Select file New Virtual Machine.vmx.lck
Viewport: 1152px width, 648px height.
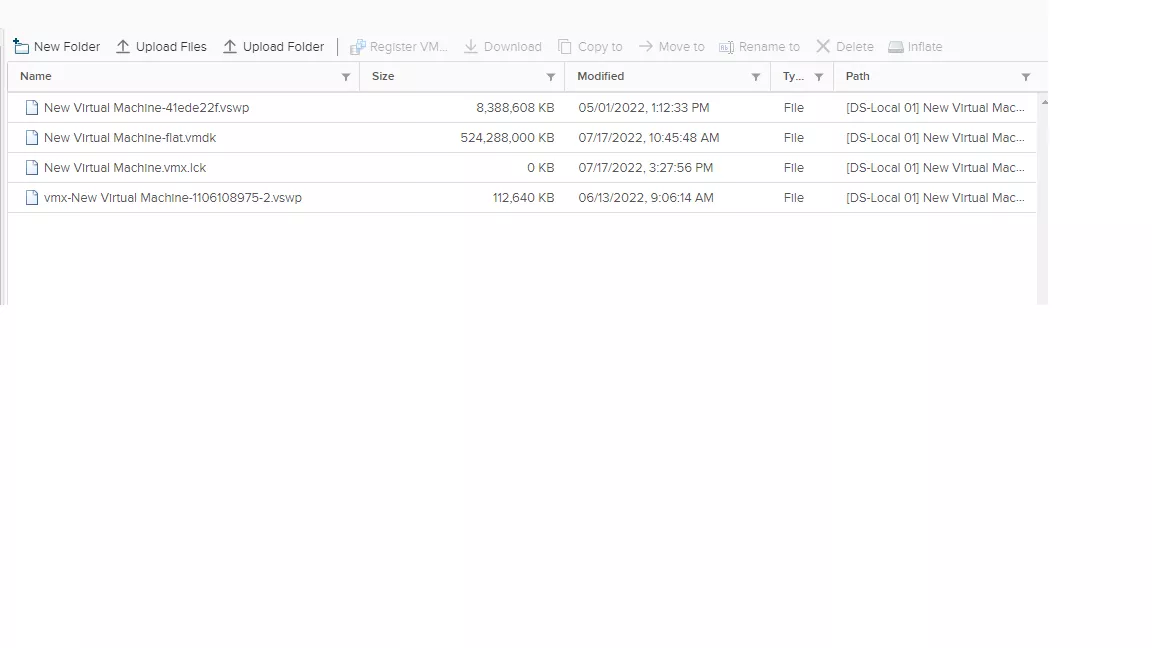[x=125, y=168]
